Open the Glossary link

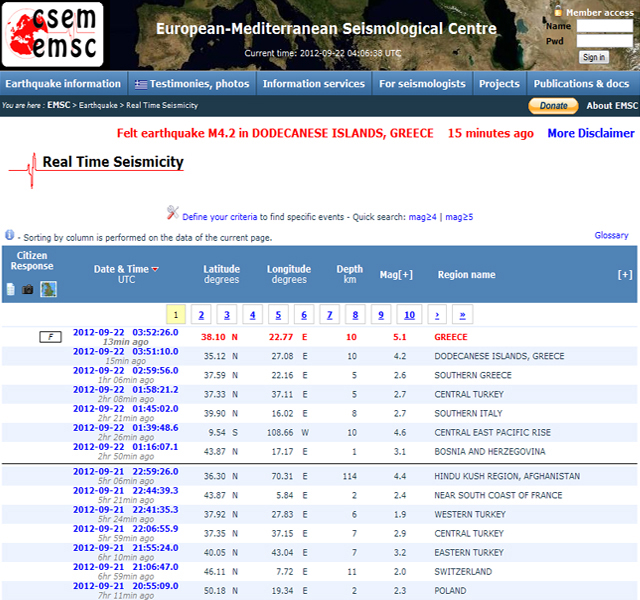coord(611,236)
